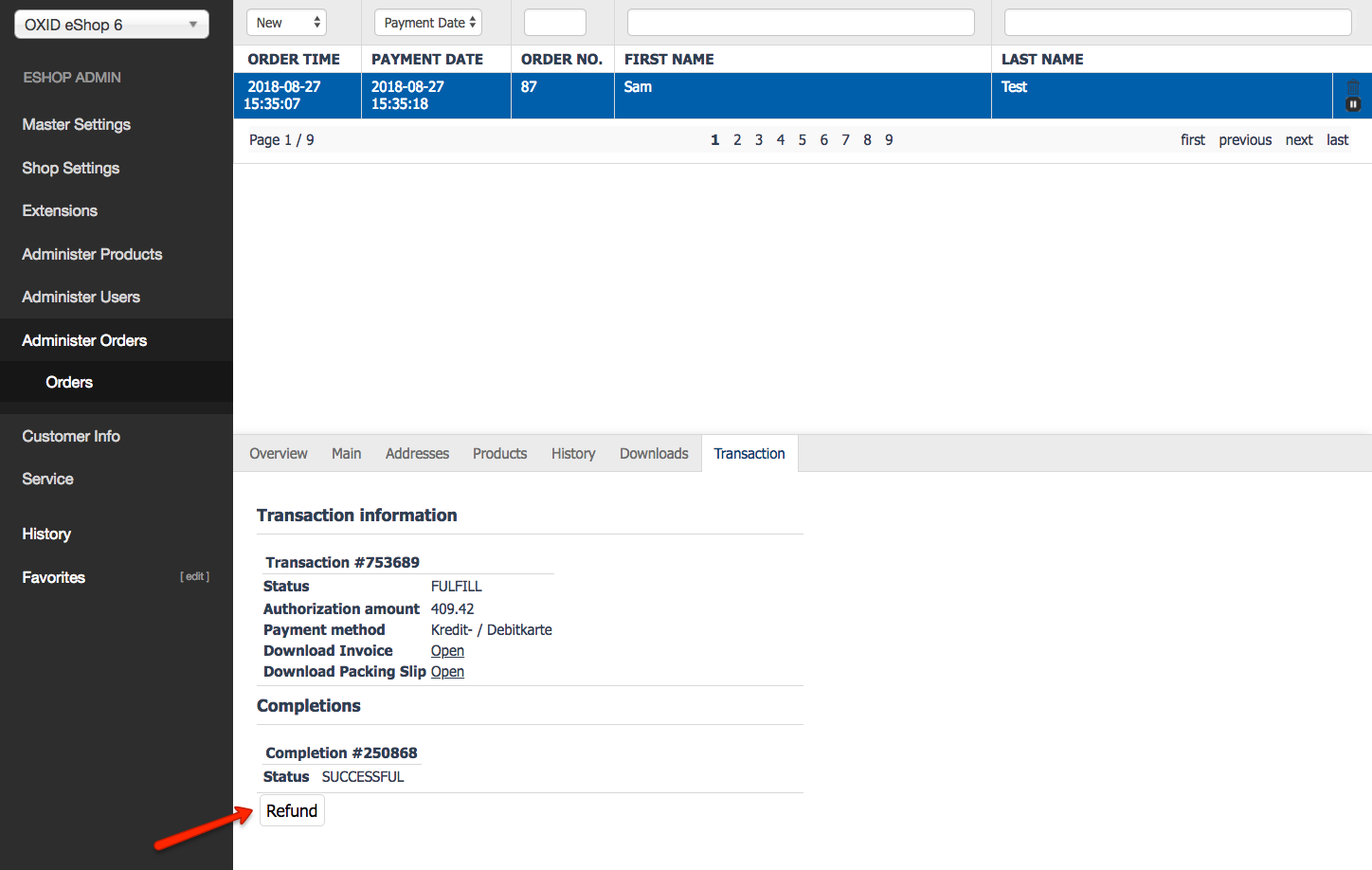Image resolution: width=1372 pixels, height=870 pixels.
Task: Open Shop Settings from the sidebar
Action: (x=70, y=168)
